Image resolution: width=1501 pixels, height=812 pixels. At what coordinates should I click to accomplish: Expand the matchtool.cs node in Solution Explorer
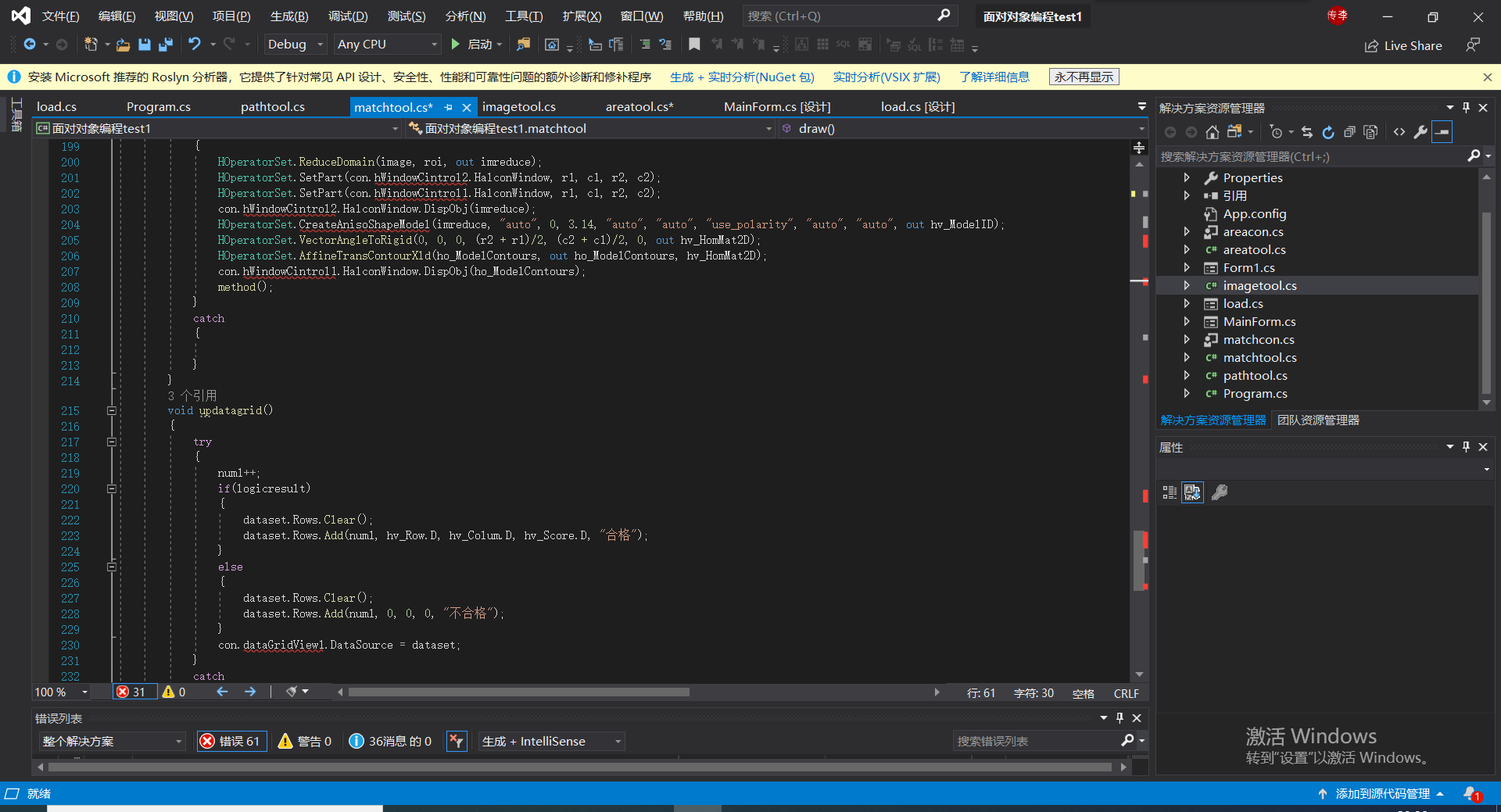pos(1187,358)
